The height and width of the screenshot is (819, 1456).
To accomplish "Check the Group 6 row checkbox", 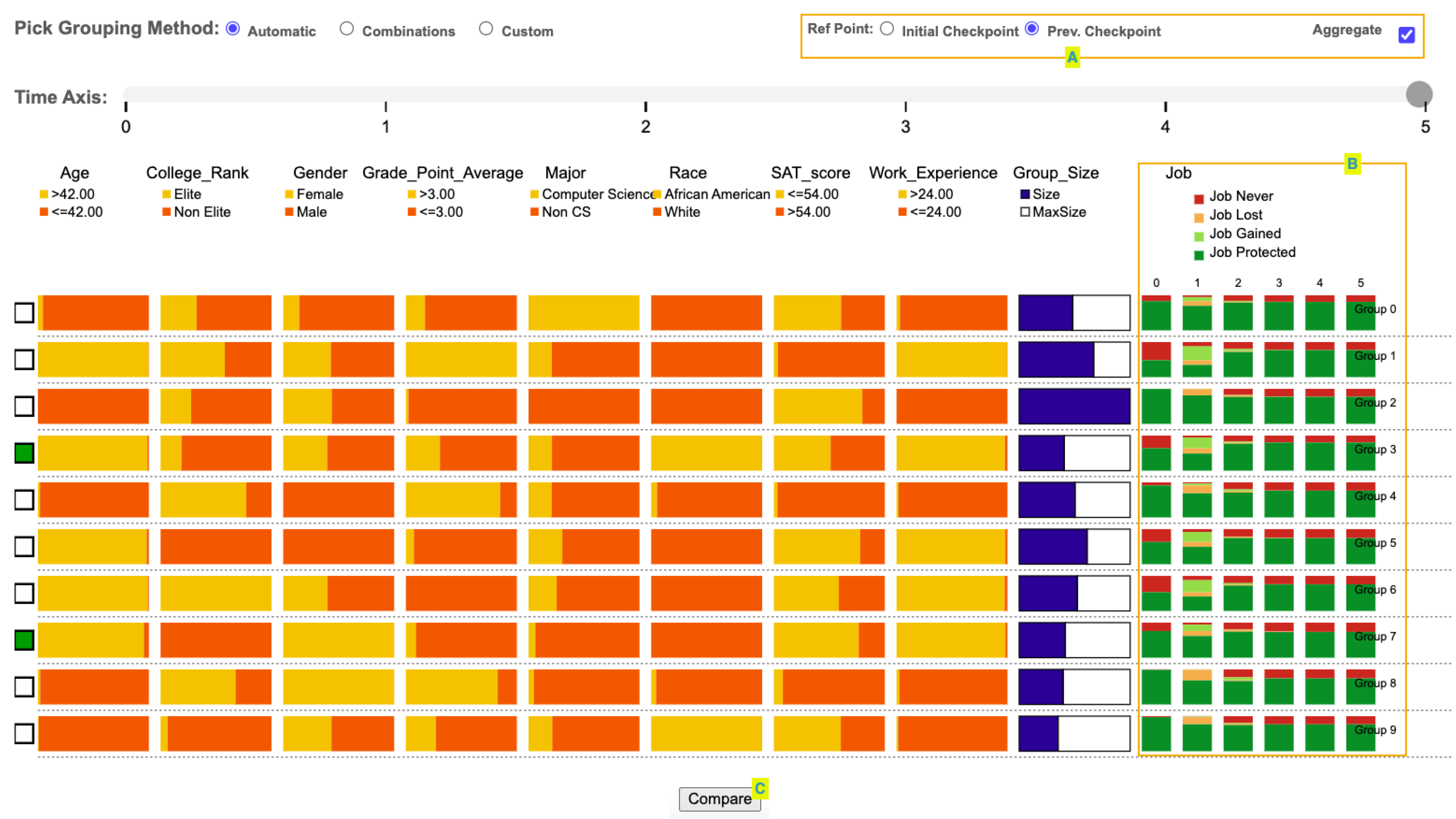I will [24, 594].
